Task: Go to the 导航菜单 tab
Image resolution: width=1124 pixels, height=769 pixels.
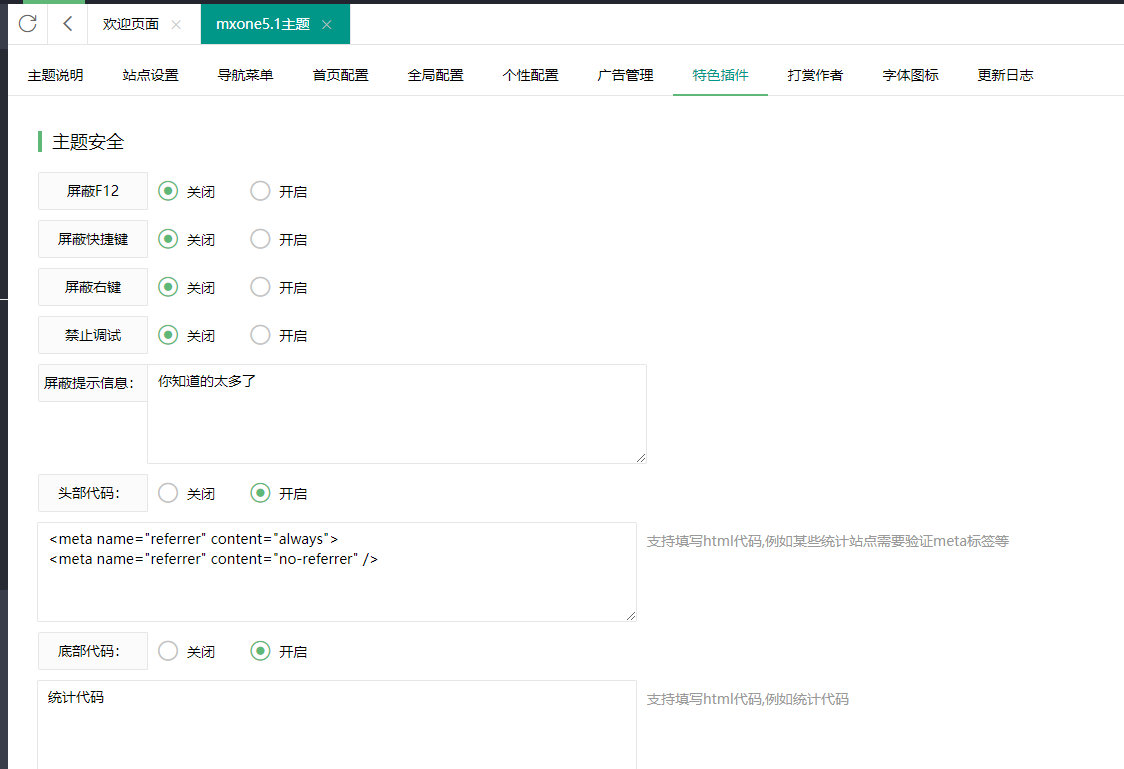Action: 245,75
